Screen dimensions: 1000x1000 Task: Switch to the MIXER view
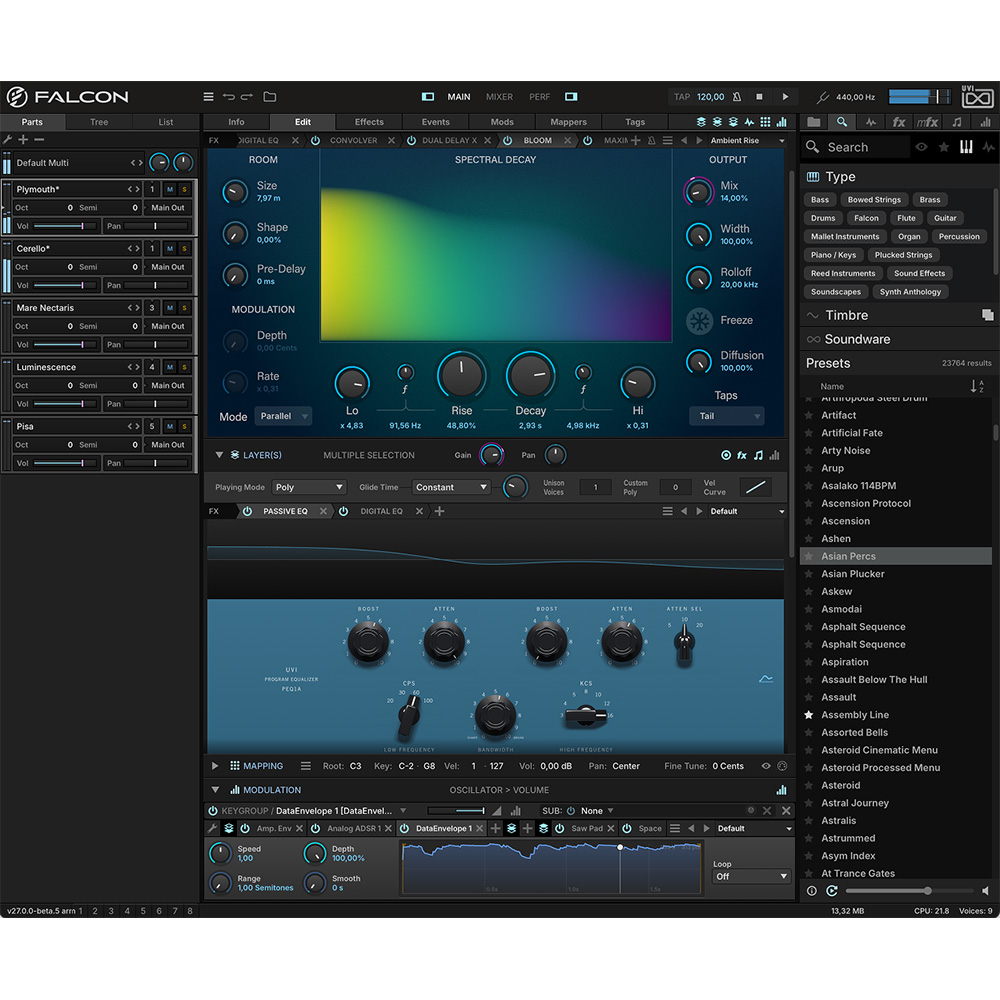499,97
